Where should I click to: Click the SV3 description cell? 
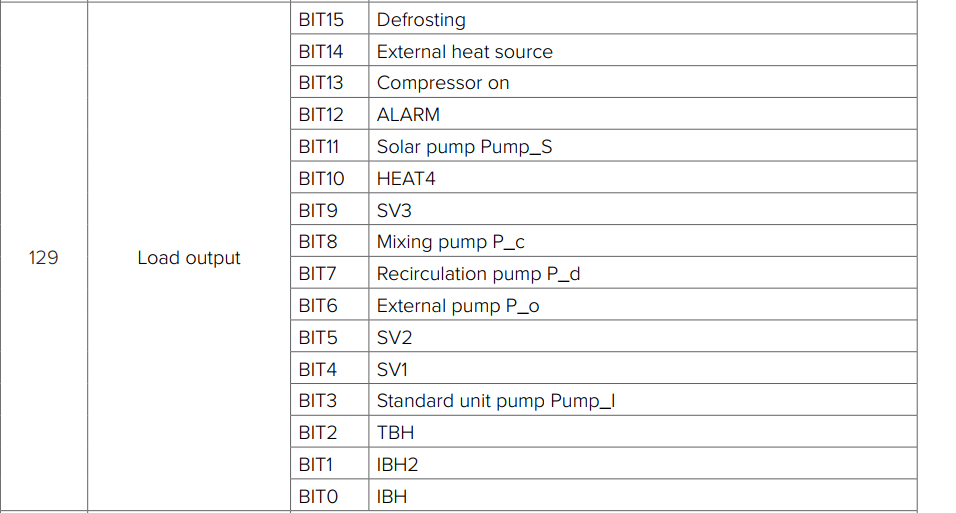(643, 209)
